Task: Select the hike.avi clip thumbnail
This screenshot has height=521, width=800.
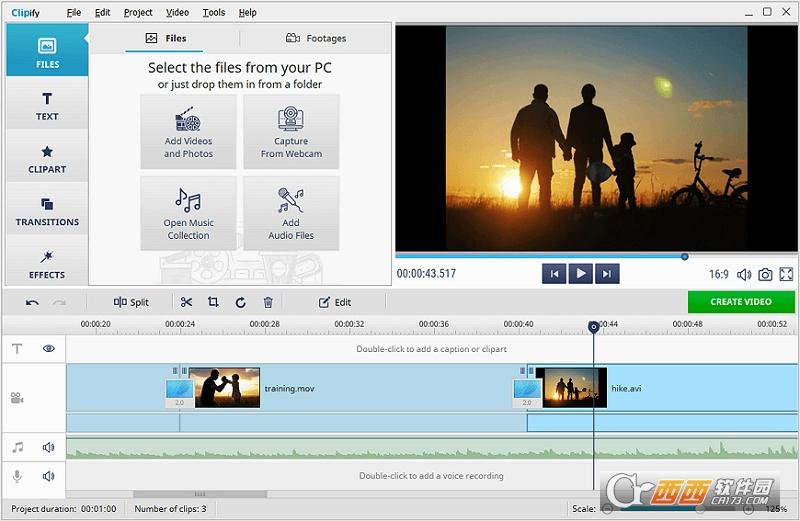Action: coord(571,388)
